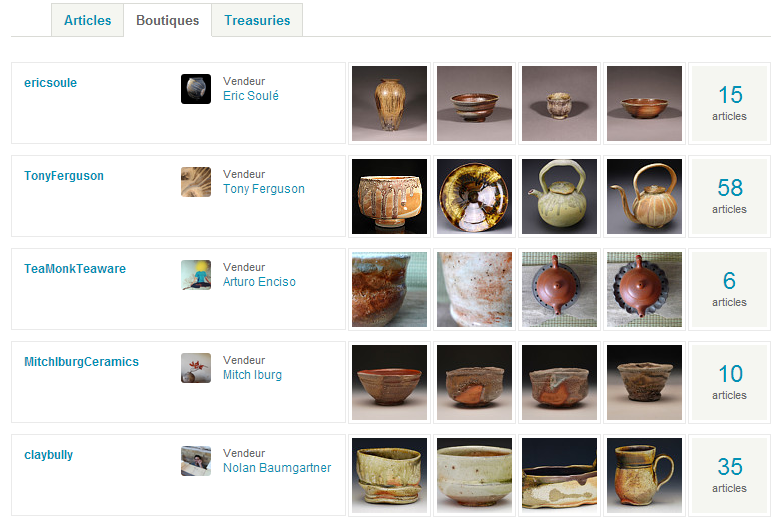
Task: Open claybully's handled mug thumbnail
Action: [645, 476]
